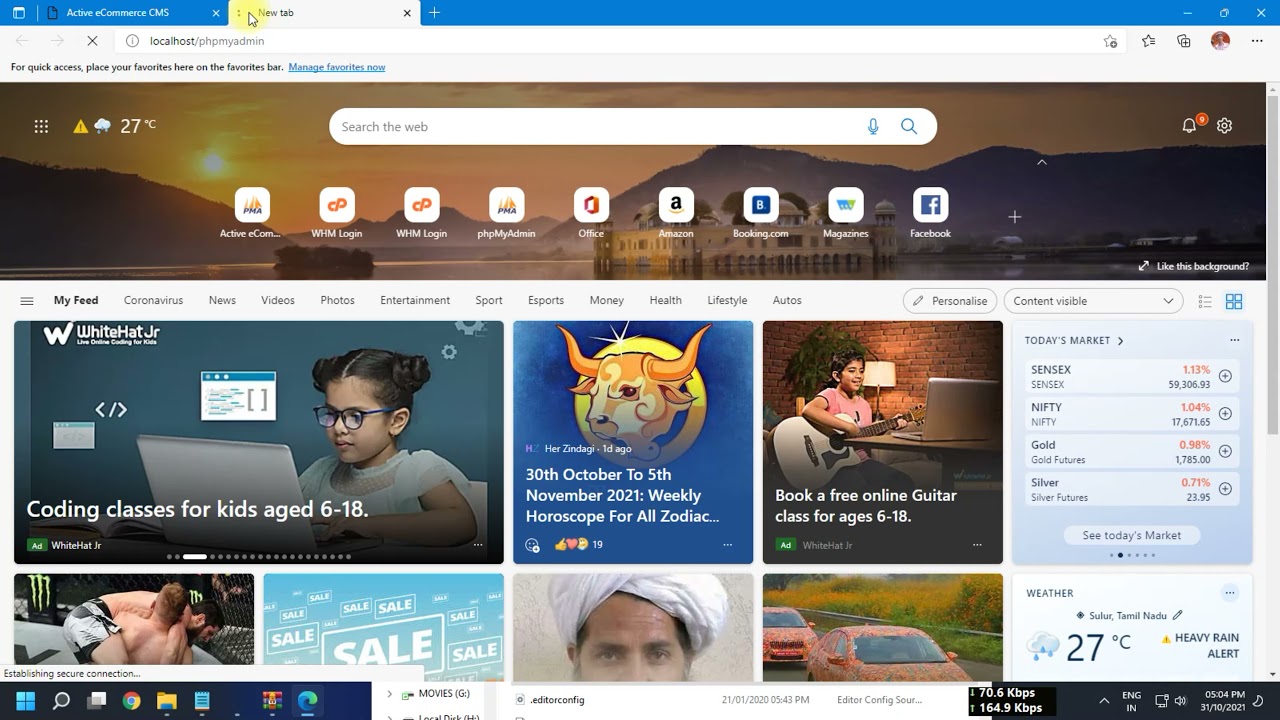Viewport: 1280px width, 720px height.
Task: Select the Coronavirus feed tab
Action: (x=153, y=301)
